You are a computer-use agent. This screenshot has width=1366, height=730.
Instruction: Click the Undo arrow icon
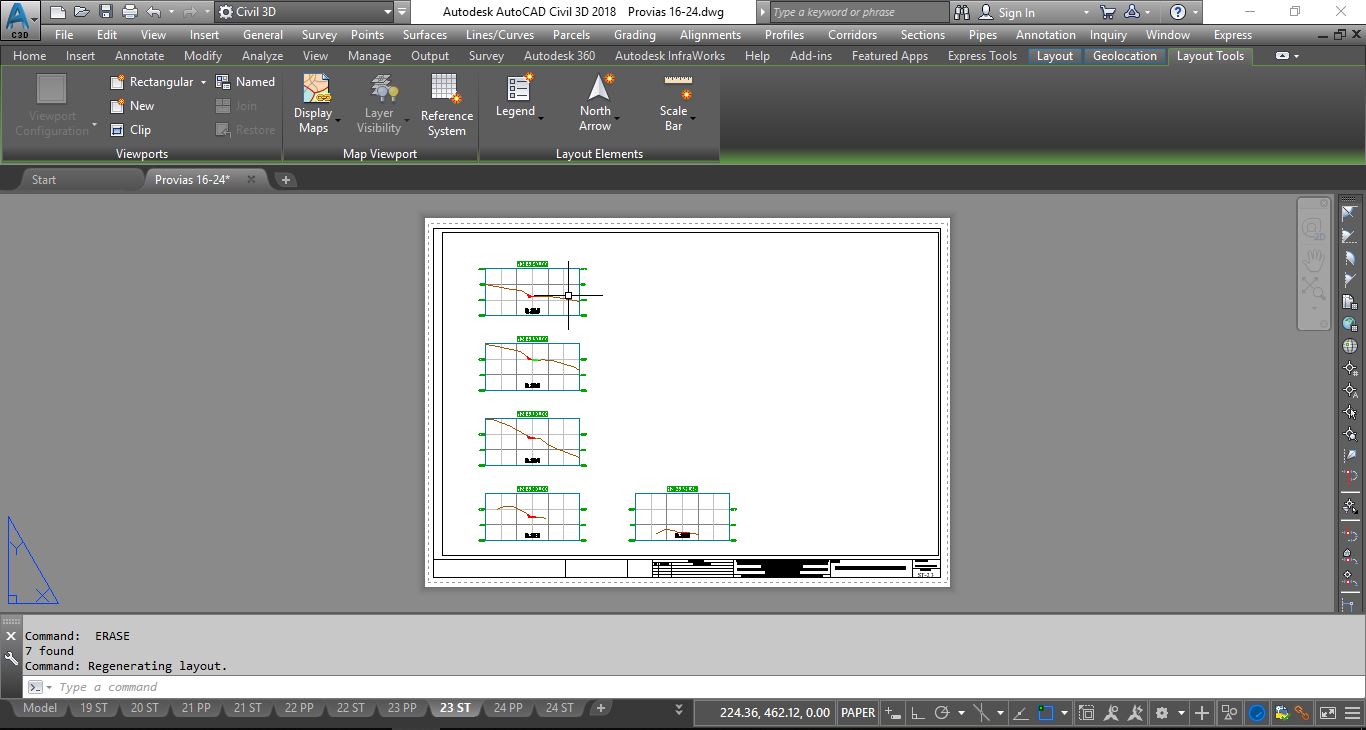pos(154,12)
